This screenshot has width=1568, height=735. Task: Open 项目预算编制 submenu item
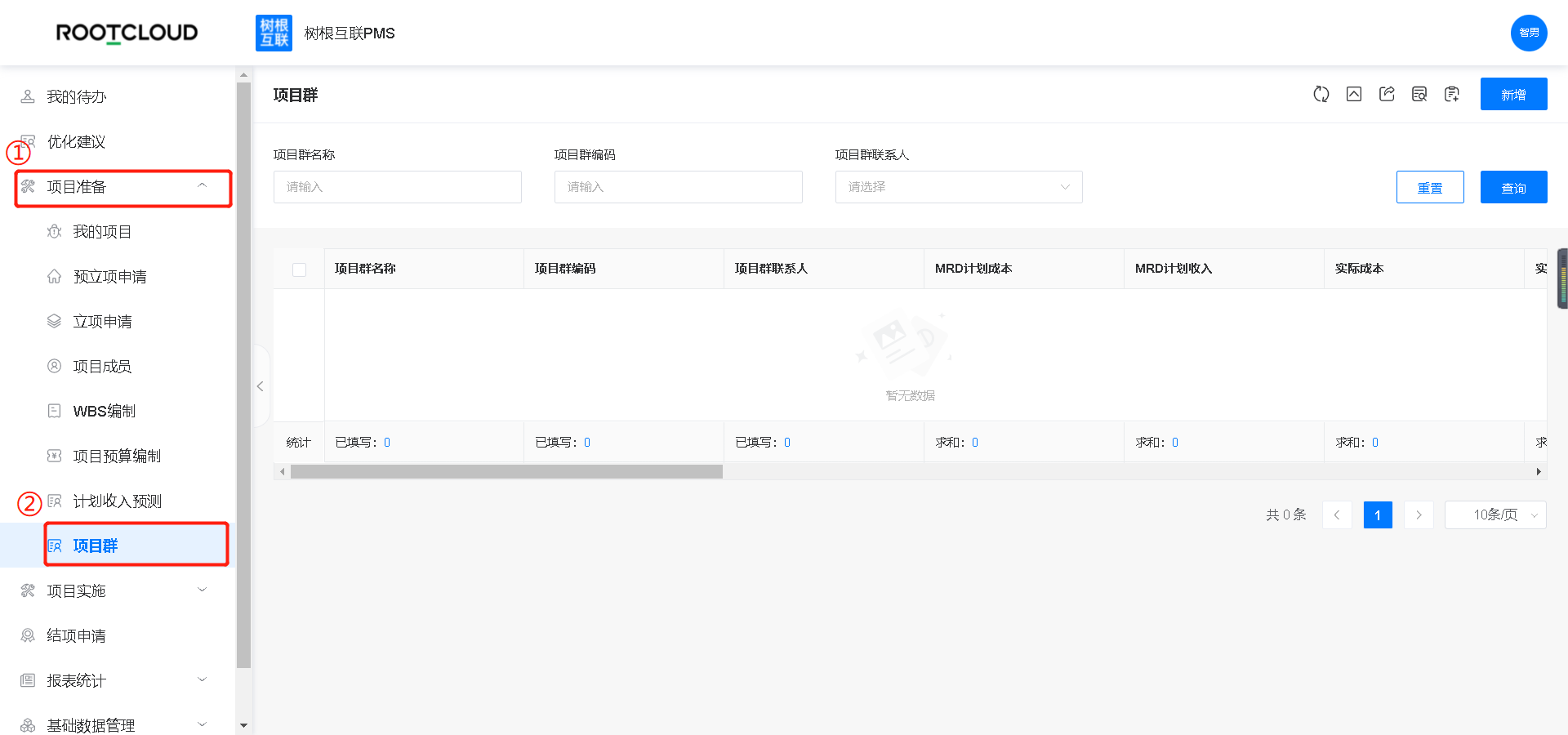coord(118,456)
